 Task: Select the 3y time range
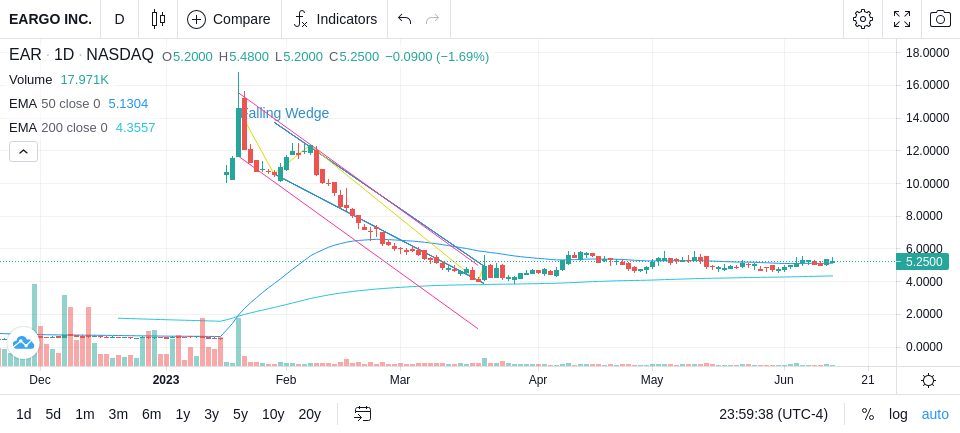point(211,415)
